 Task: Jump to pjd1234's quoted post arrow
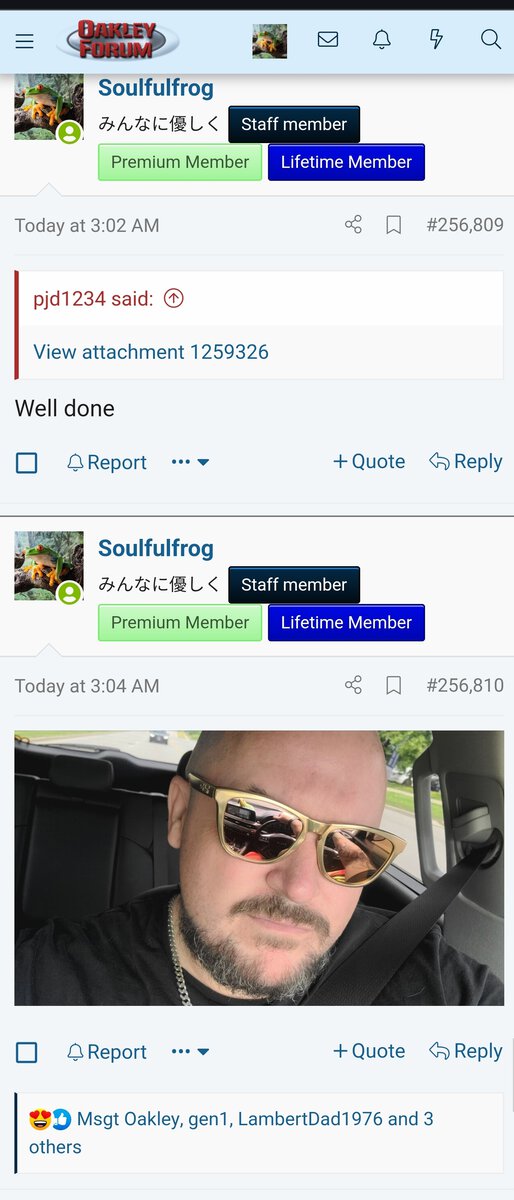173,299
